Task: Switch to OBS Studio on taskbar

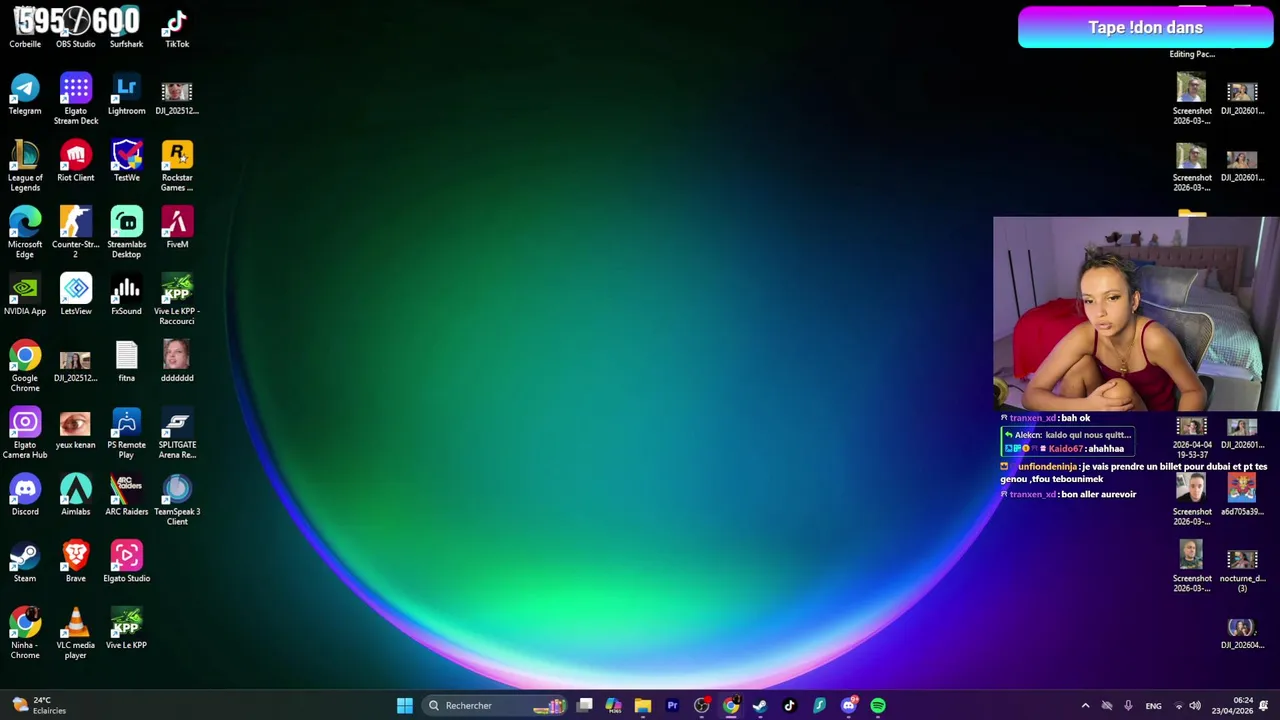Action: tap(702, 706)
